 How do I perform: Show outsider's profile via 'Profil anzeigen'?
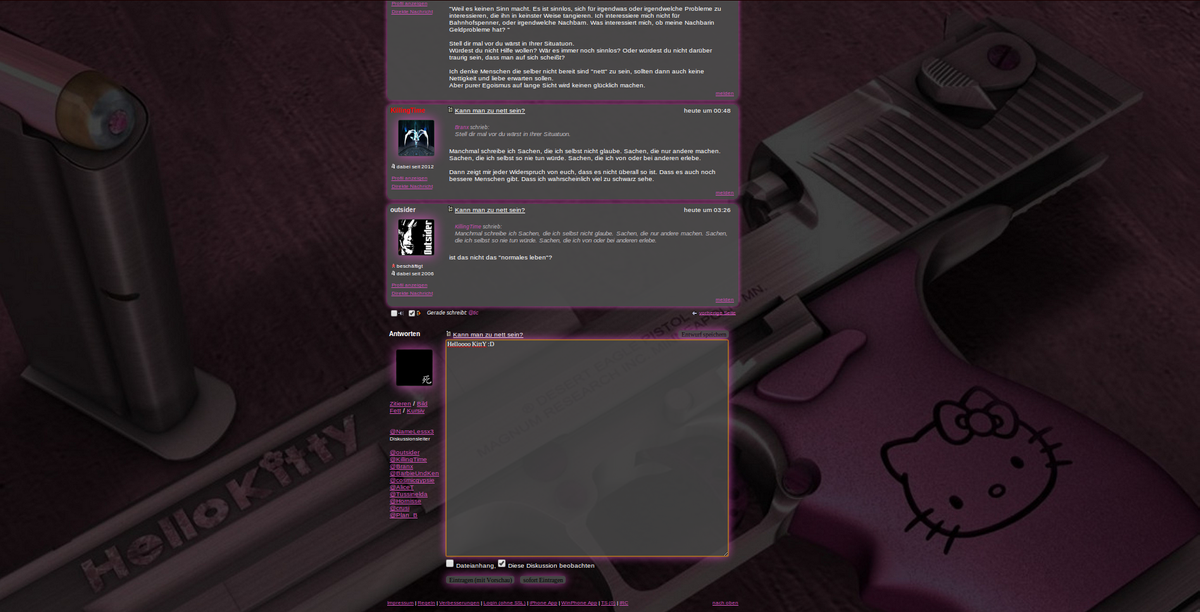tap(409, 285)
